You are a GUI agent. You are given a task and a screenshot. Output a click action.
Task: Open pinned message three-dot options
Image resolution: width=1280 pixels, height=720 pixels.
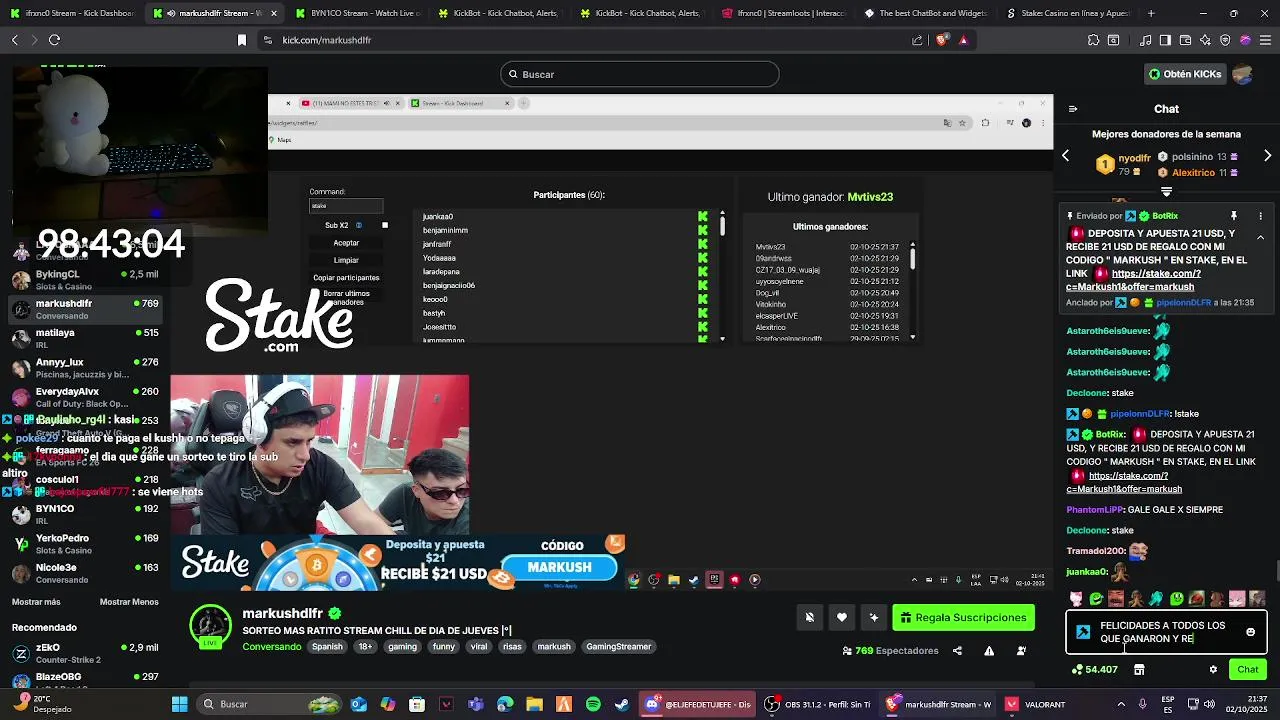coord(1260,216)
